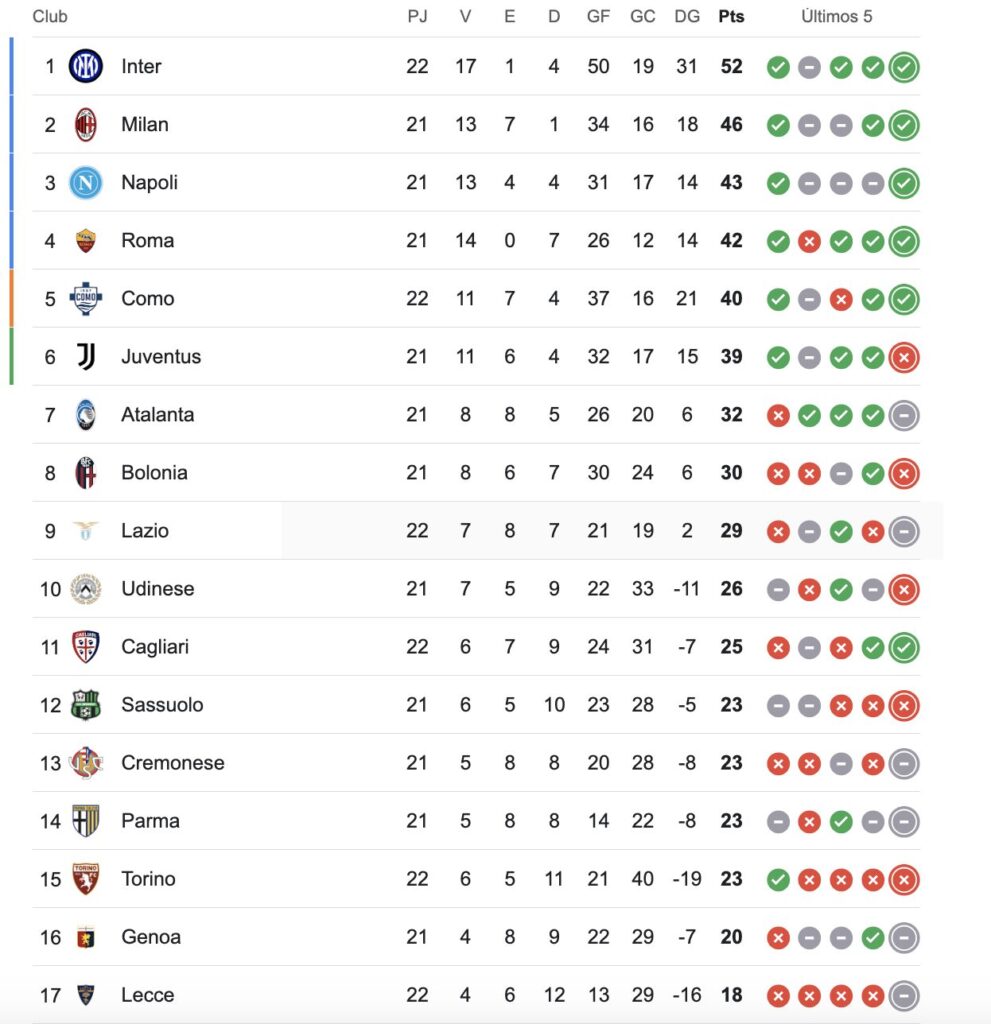Viewport: 991px width, 1024px height.
Task: Open the Udinese team name link
Action: (157, 589)
